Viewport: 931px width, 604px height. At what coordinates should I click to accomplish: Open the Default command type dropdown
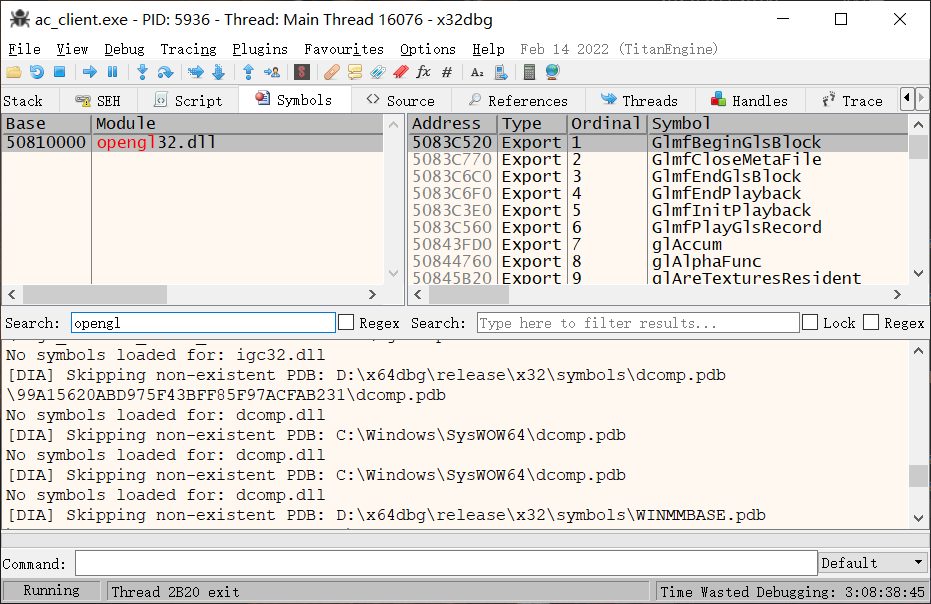pyautogui.click(x=872, y=563)
